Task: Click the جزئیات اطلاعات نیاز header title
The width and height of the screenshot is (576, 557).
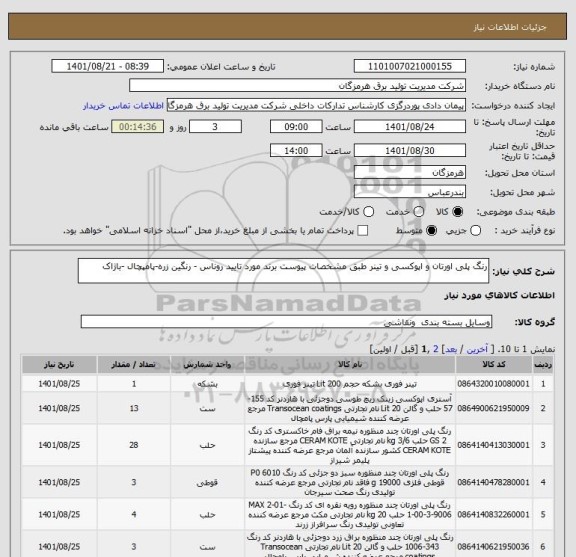Action: coord(510,27)
